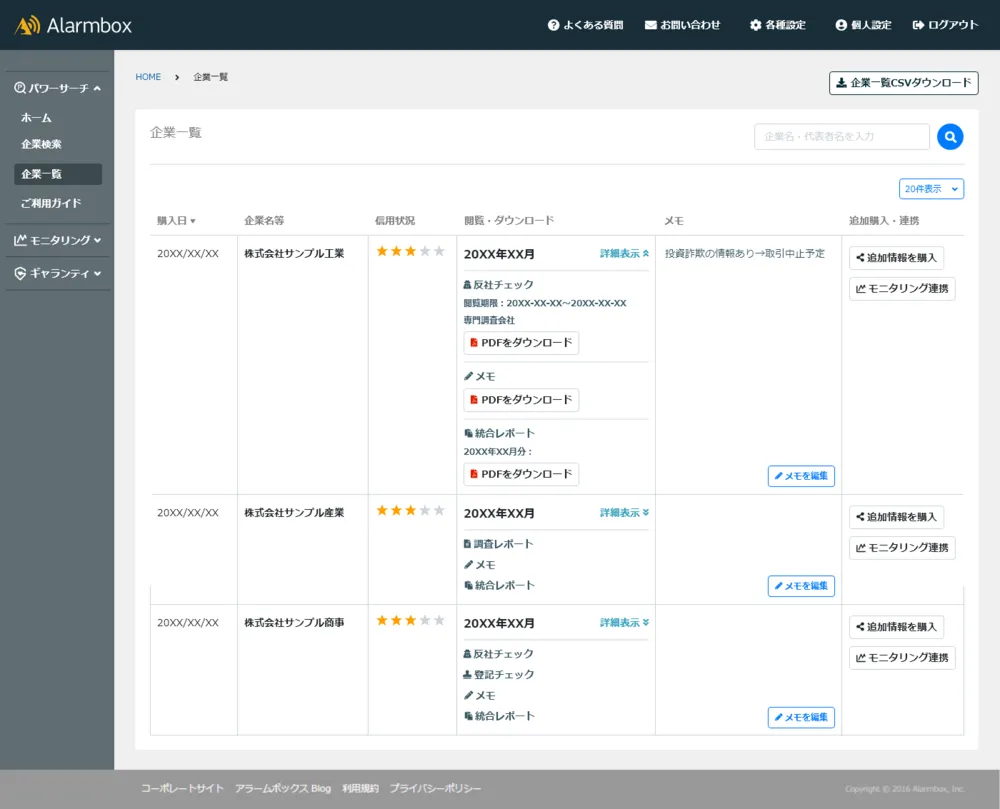
Task: Open よくある質問 help page
Action: (x=585, y=25)
